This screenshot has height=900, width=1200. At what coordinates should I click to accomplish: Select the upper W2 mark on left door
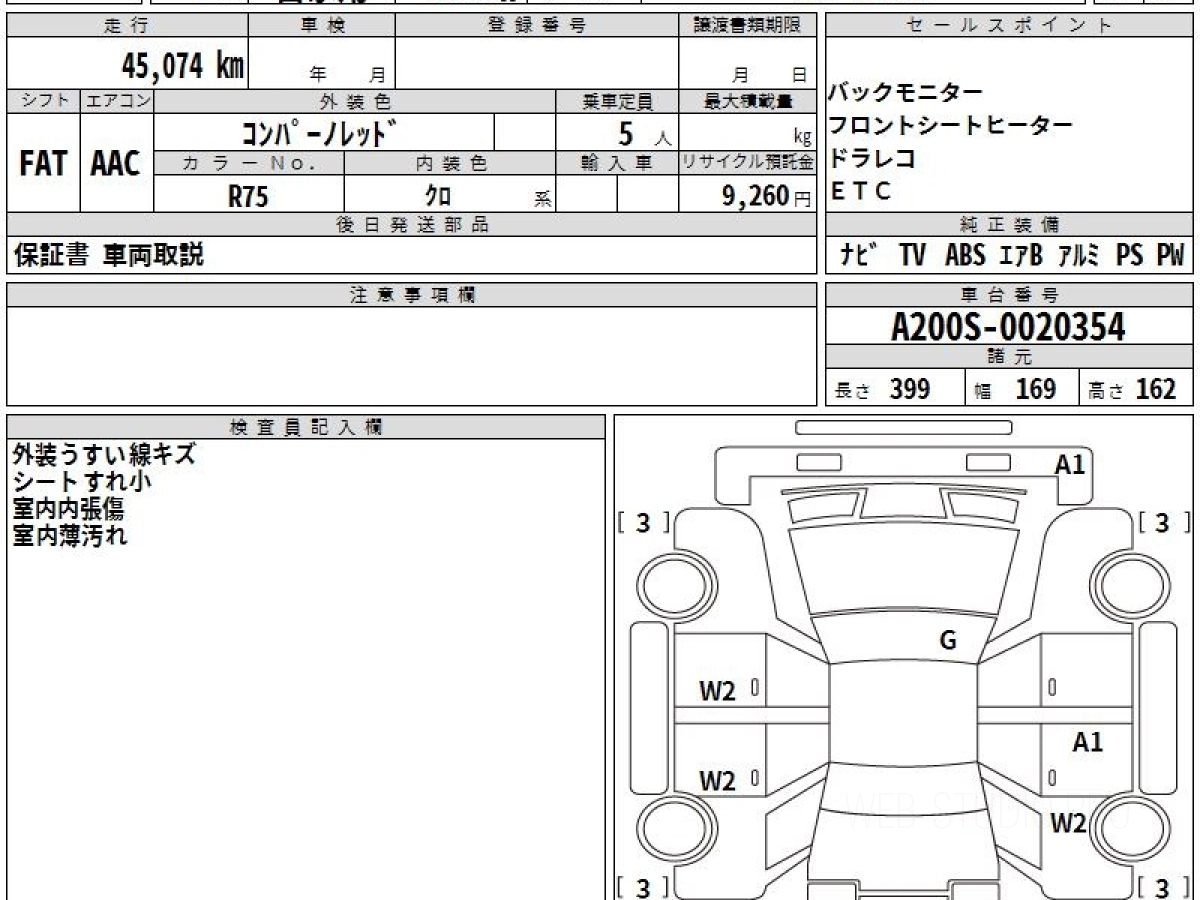point(717,691)
